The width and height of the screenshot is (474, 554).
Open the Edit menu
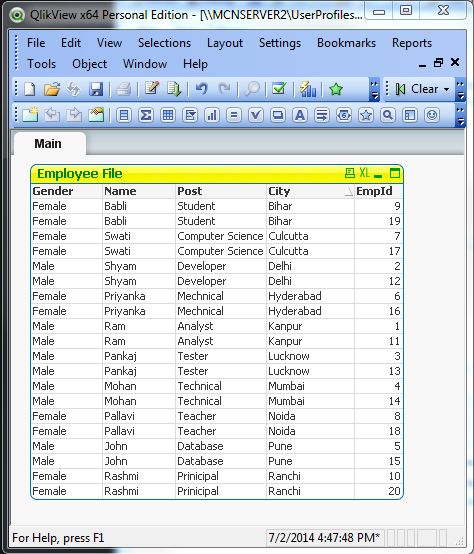click(x=71, y=43)
